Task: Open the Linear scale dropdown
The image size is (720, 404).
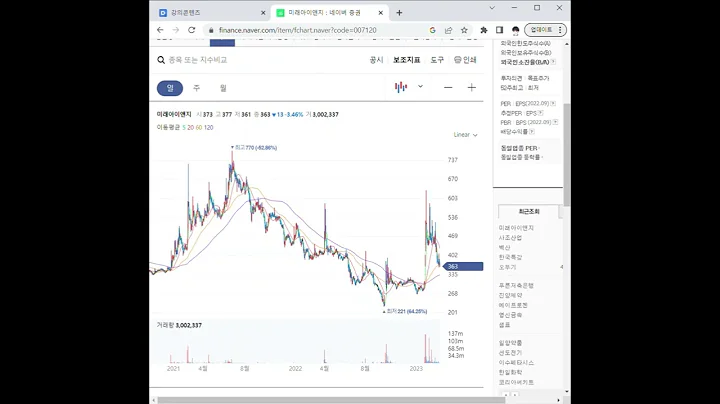Action: (x=466, y=135)
